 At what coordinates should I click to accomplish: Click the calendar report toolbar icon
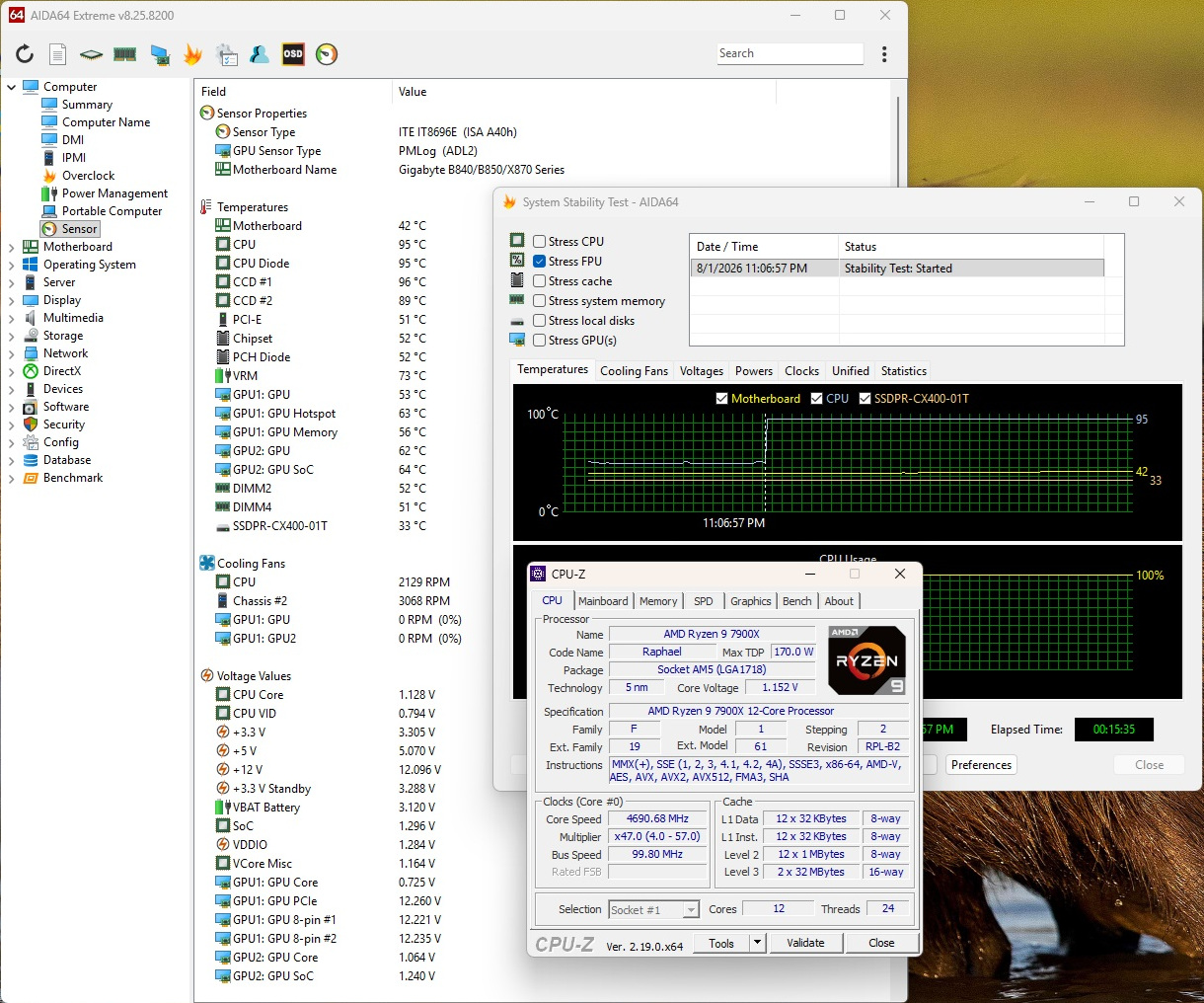point(227,54)
